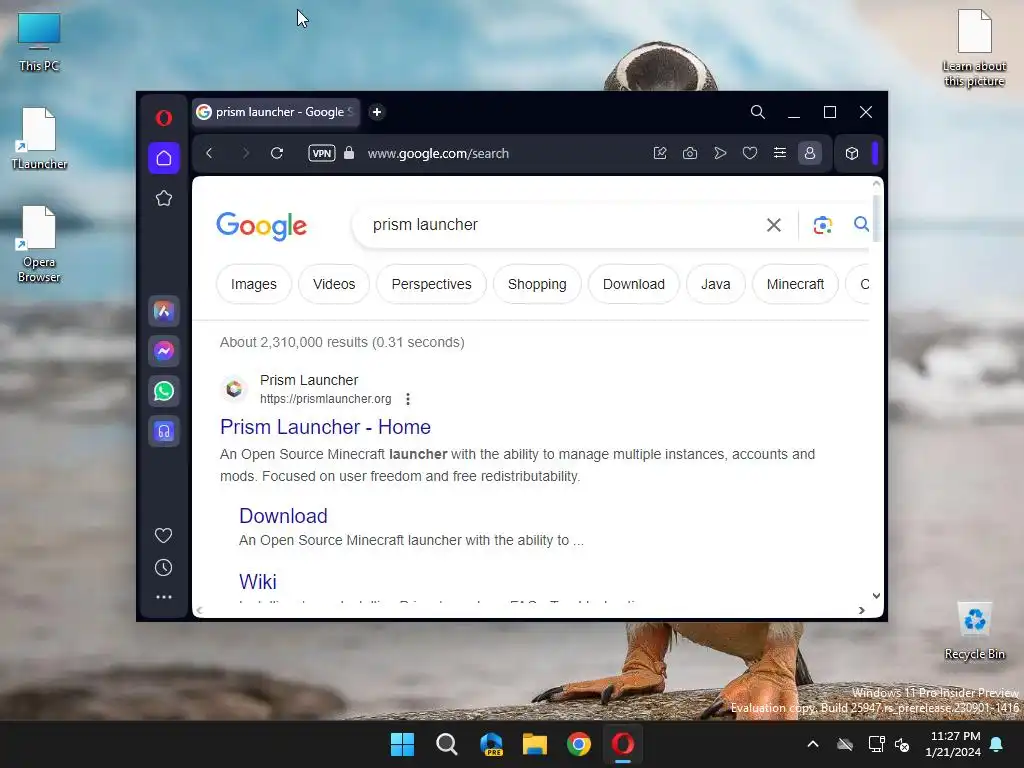The width and height of the screenshot is (1024, 768).
Task: Clear the search query with X
Action: coord(774,225)
